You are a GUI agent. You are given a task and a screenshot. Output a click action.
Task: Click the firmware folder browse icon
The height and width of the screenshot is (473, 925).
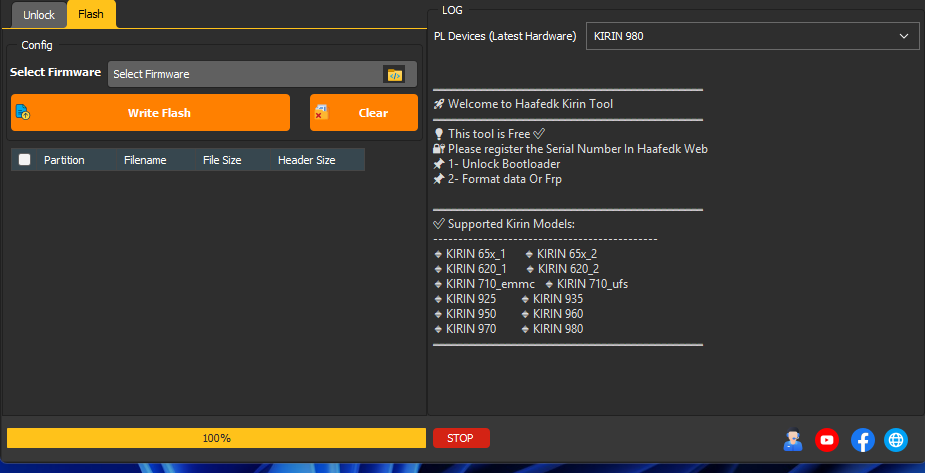pos(395,74)
